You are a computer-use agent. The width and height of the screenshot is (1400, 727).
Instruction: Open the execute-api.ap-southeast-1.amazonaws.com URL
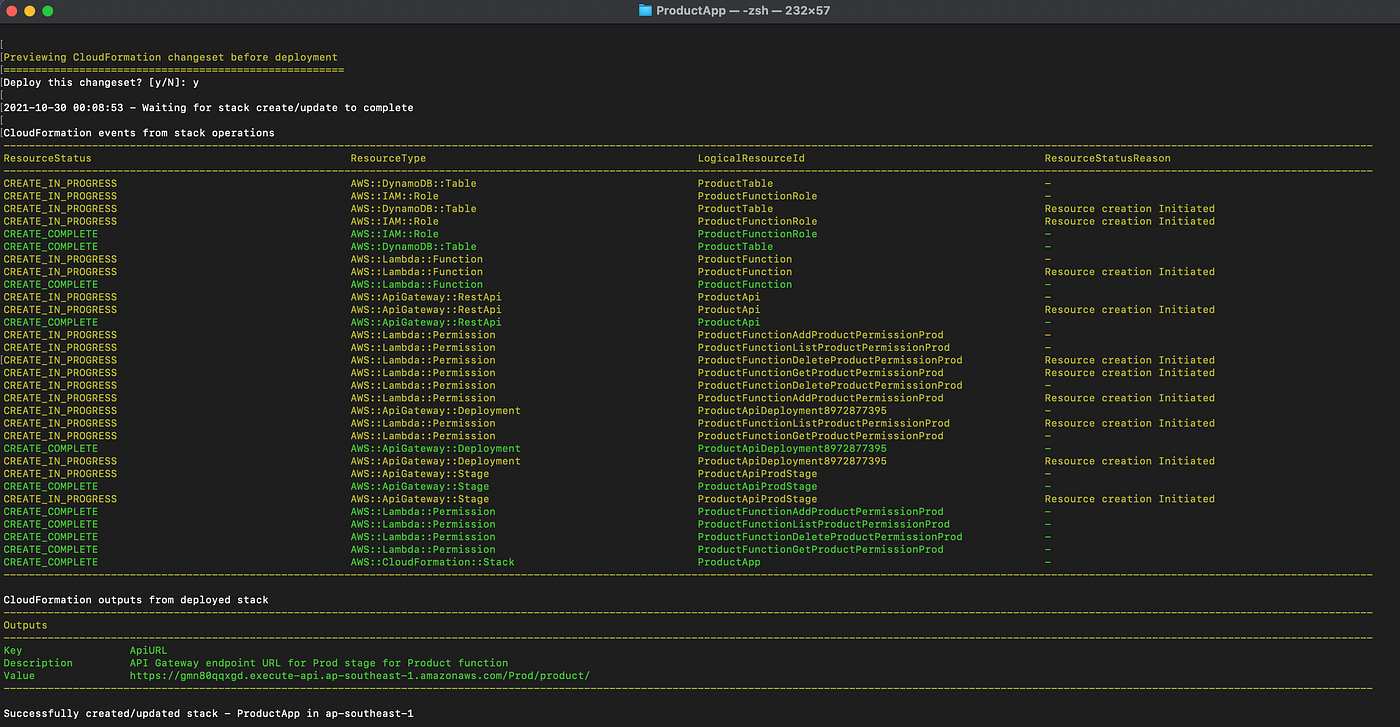(x=360, y=676)
